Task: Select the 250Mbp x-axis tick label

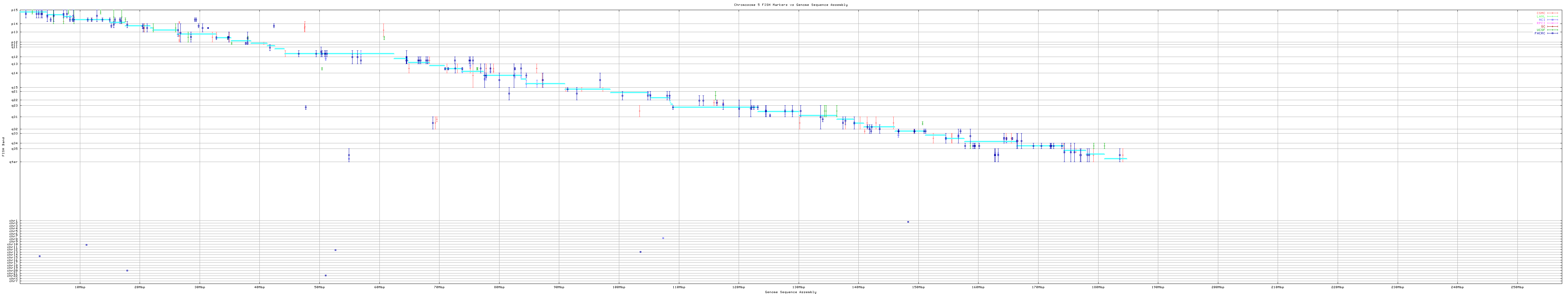Action: click(x=1517, y=287)
